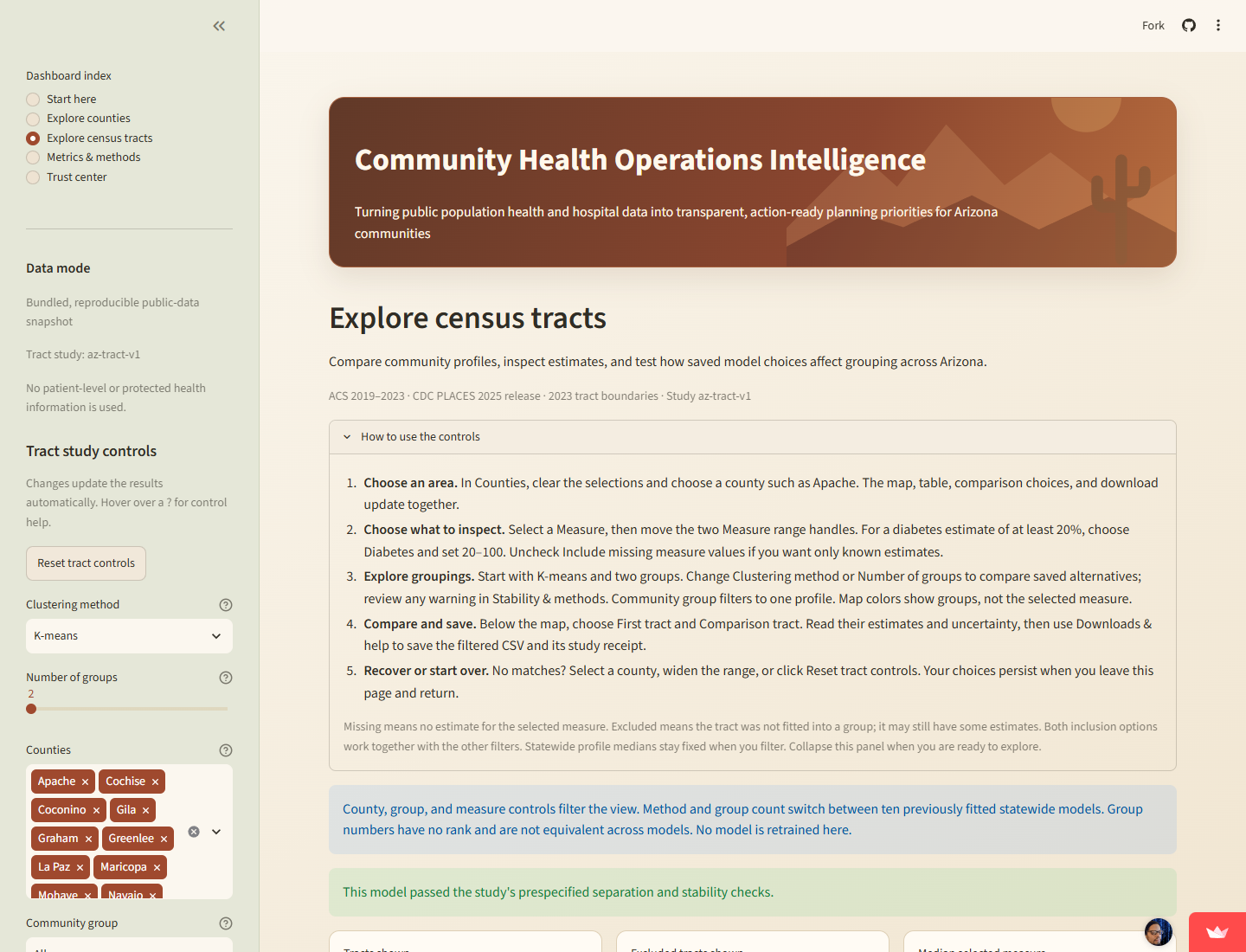
Task: Show help for Clustering method
Action: click(x=226, y=605)
